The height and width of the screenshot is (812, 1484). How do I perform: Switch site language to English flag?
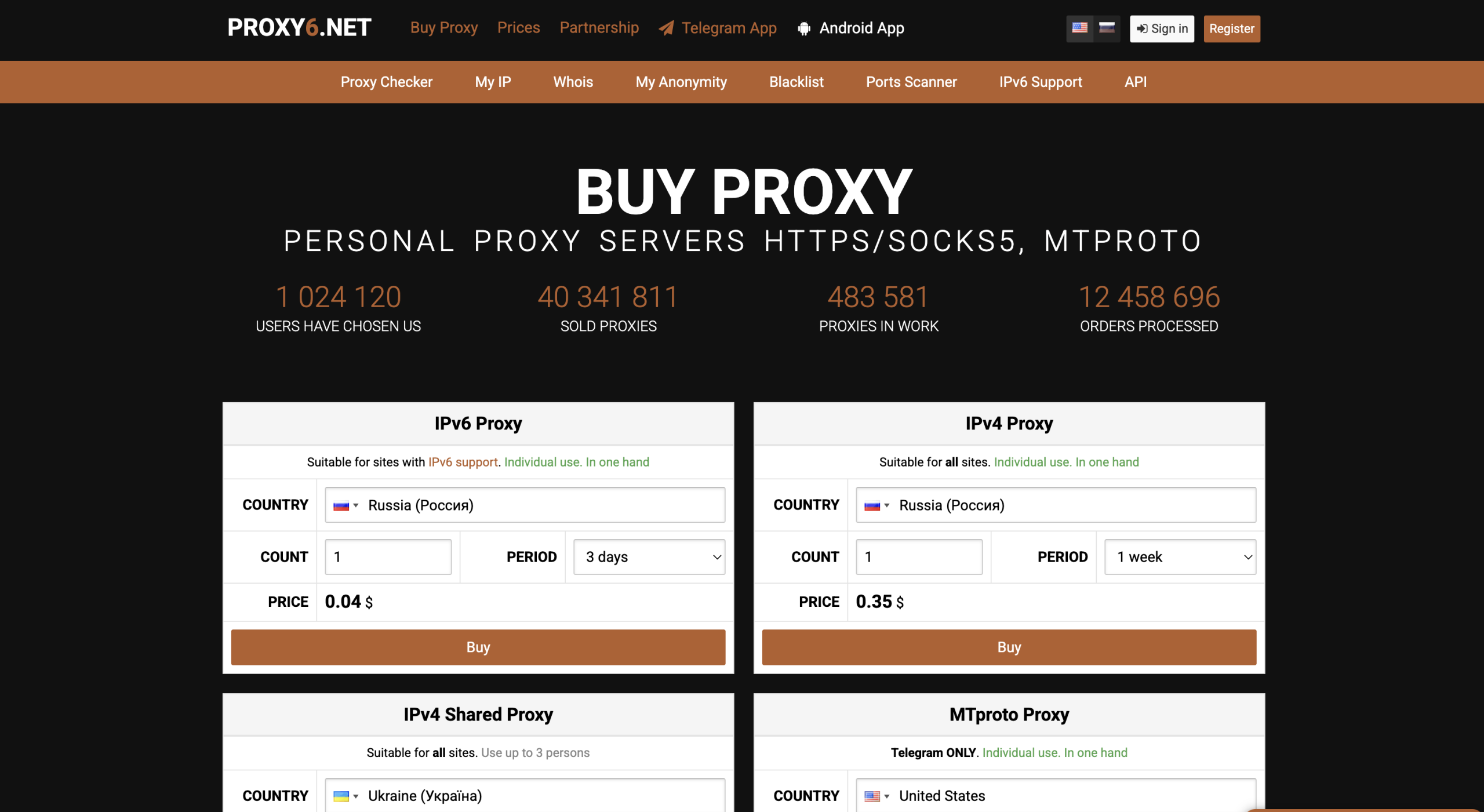pyautogui.click(x=1079, y=28)
